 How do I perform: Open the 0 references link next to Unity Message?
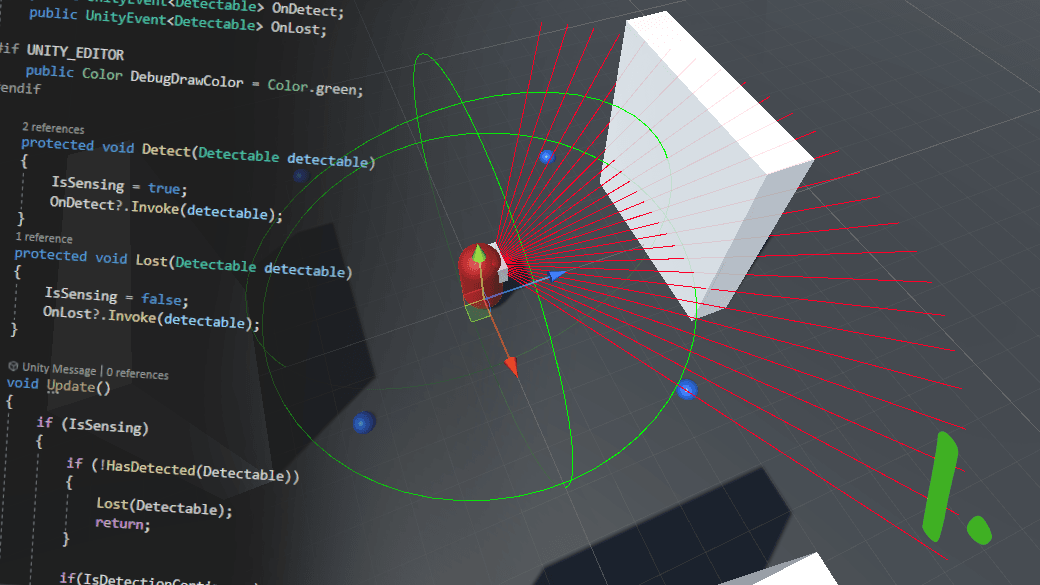coord(136,373)
